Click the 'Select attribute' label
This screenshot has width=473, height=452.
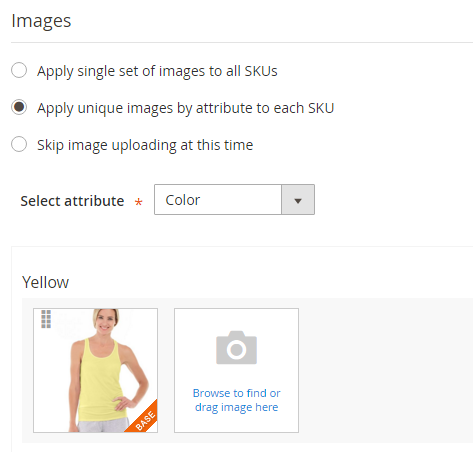click(72, 201)
